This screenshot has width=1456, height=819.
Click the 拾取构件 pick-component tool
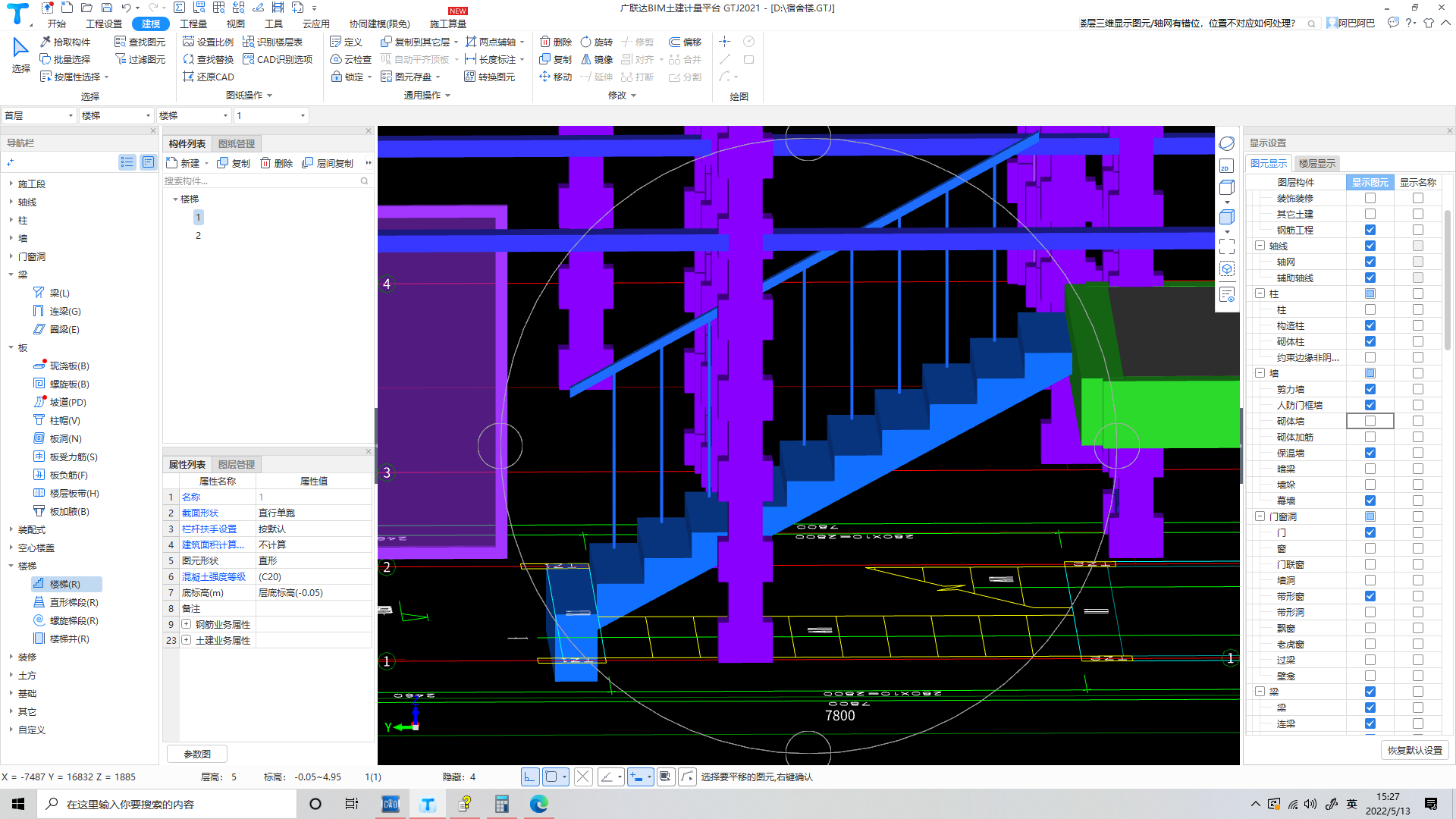65,42
